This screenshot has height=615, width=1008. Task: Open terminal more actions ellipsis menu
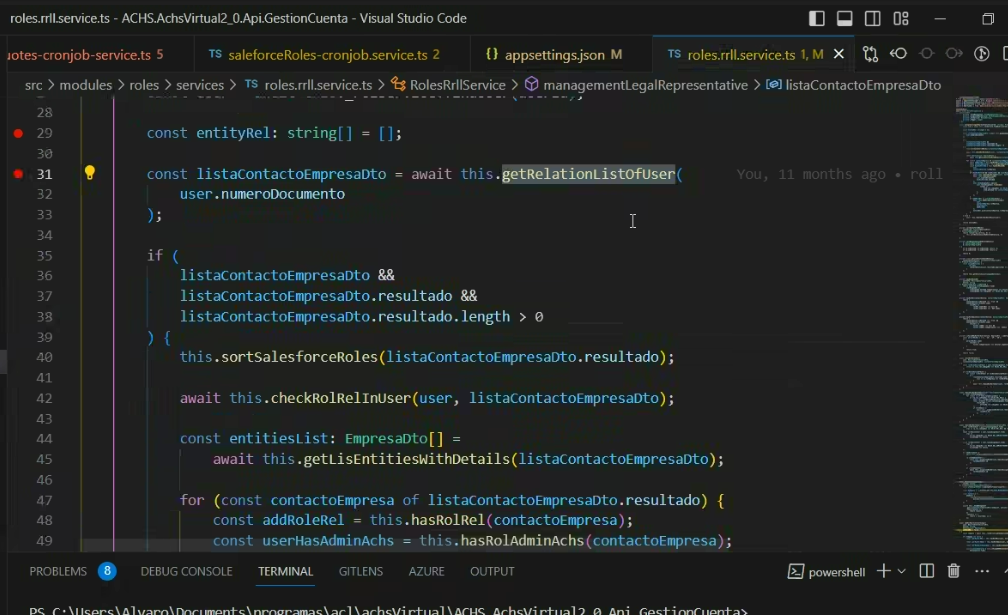pos(982,571)
